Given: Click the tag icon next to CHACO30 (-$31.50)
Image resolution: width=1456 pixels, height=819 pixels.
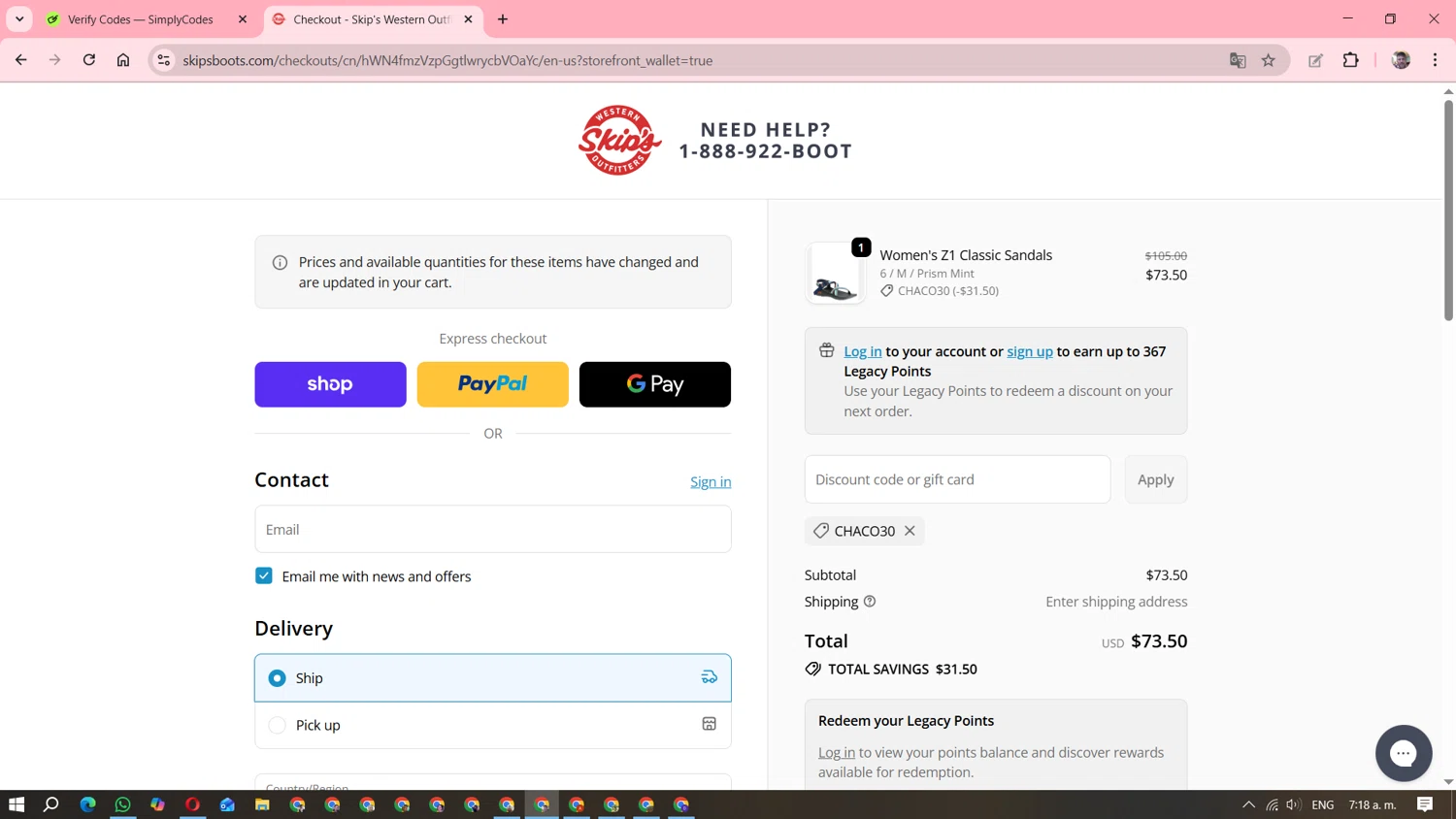Looking at the screenshot, I should [886, 291].
